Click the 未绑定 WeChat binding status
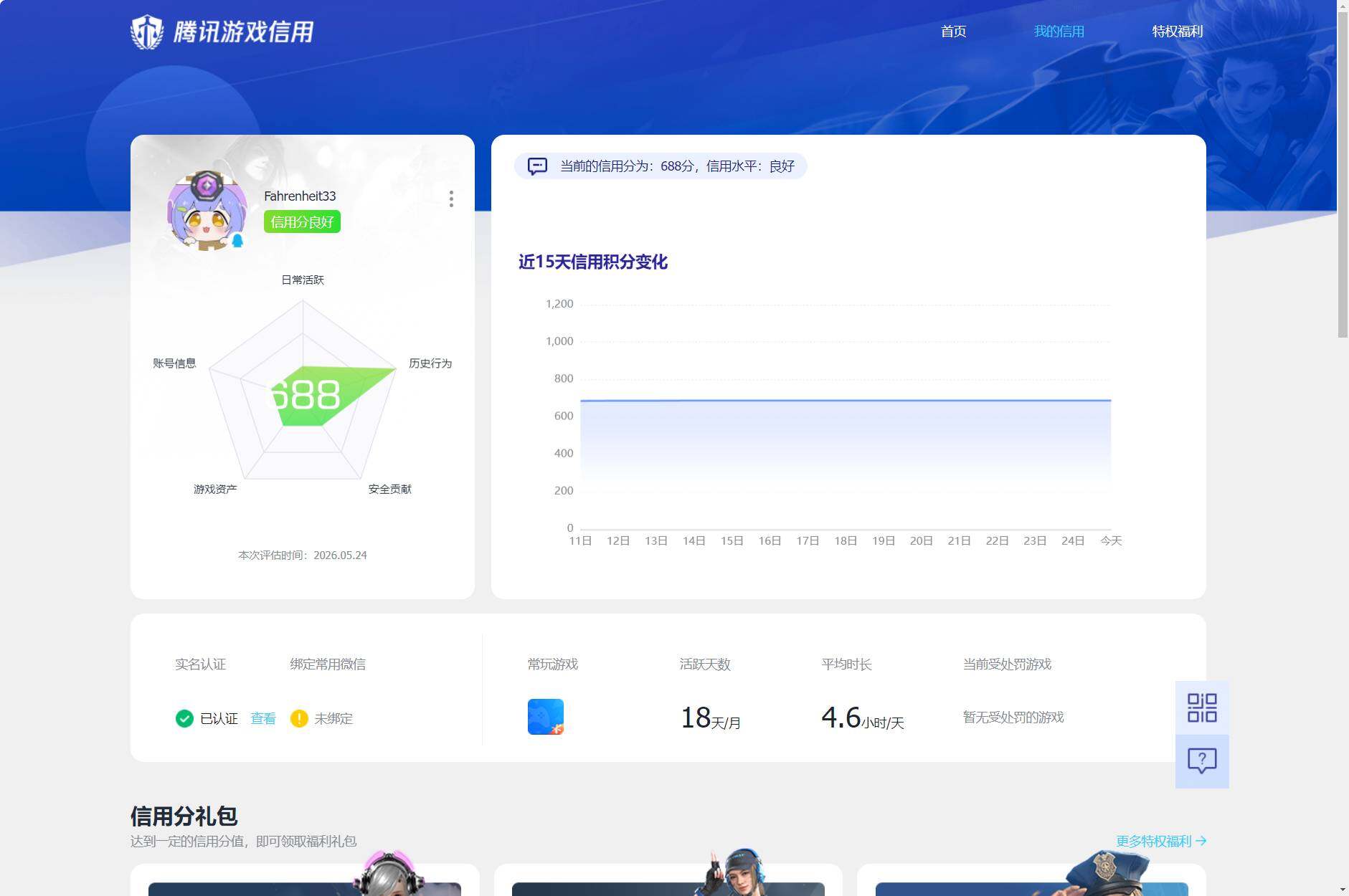Image resolution: width=1349 pixels, height=896 pixels. (x=333, y=718)
